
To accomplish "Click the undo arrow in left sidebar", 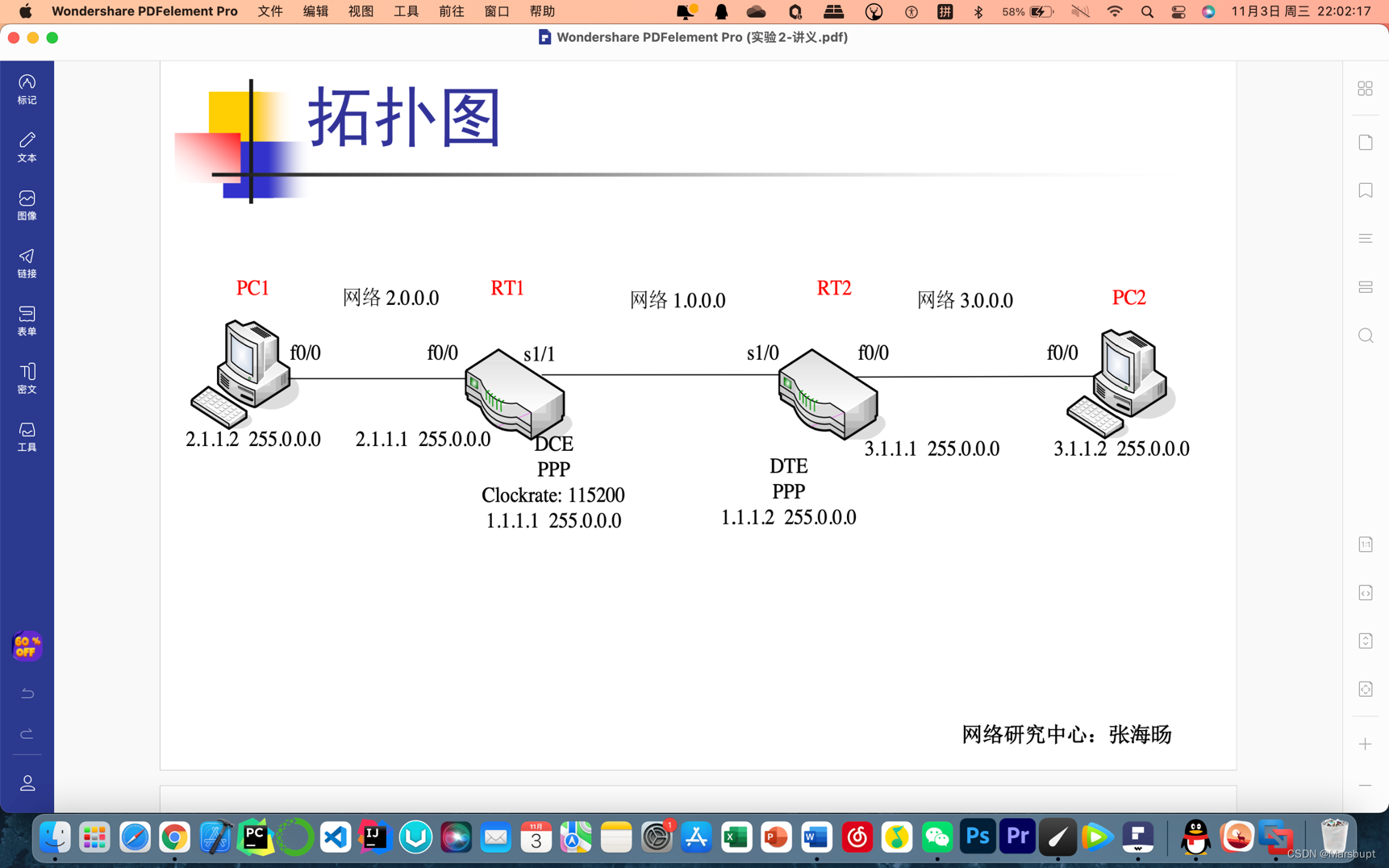I will click(27, 692).
